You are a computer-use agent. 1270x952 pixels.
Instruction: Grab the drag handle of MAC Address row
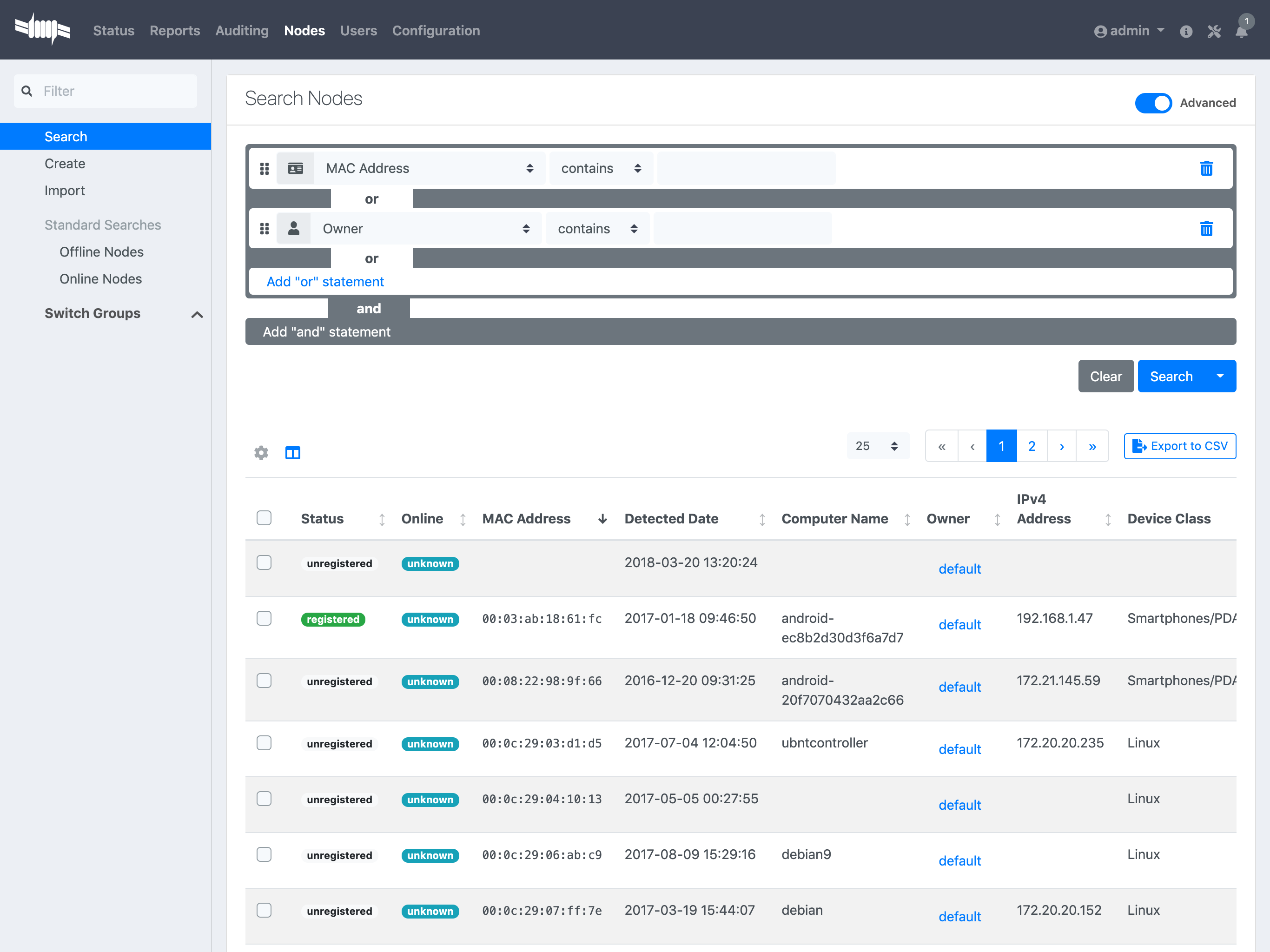point(265,168)
